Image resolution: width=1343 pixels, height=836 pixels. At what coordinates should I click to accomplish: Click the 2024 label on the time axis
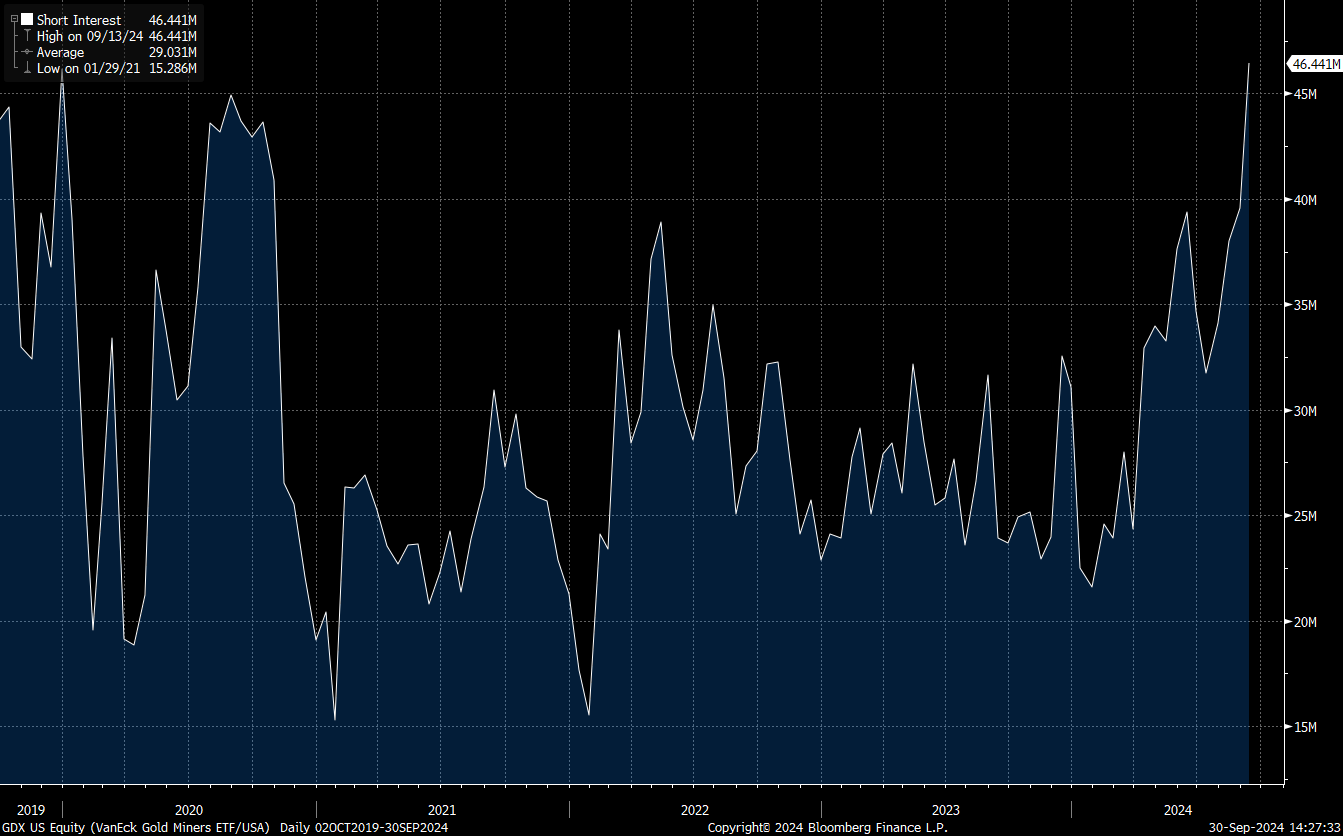(x=1180, y=810)
